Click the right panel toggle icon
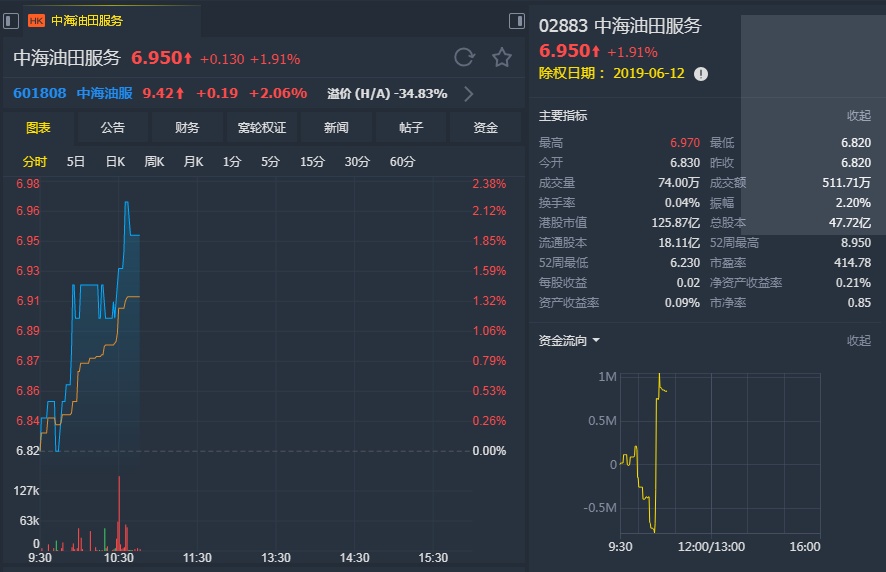This screenshot has height=572, width=886. coord(517,20)
